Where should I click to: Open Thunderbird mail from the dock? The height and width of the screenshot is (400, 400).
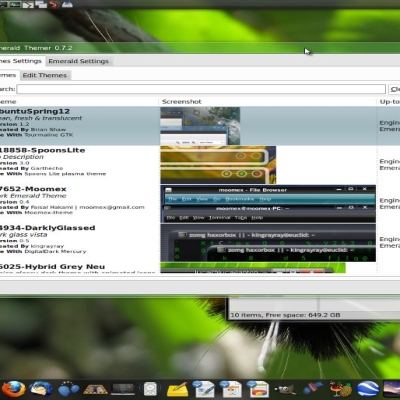pos(41,389)
